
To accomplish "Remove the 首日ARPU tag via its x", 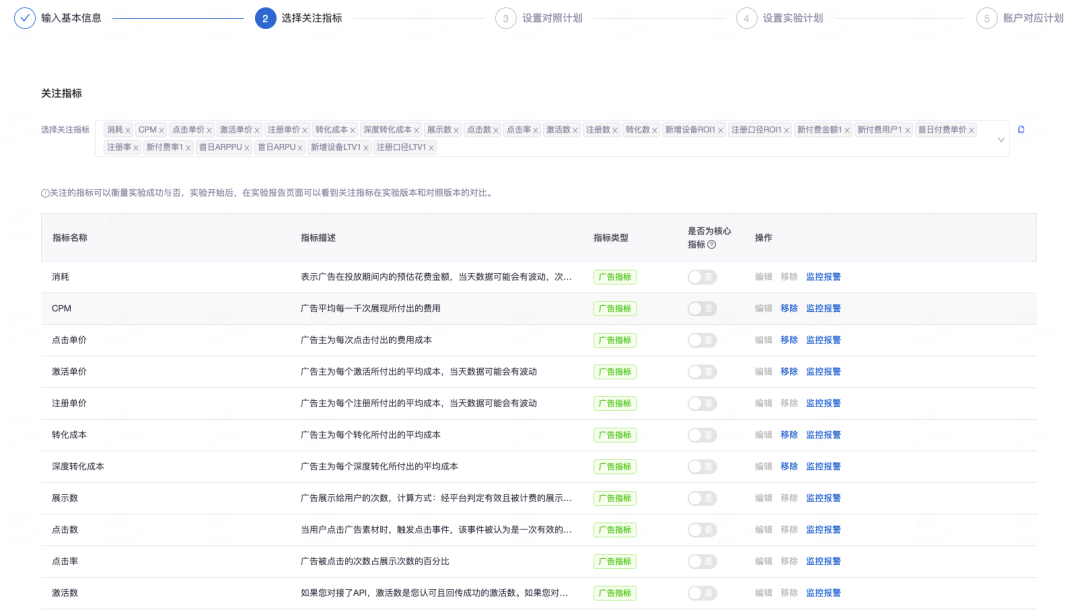I will (x=300, y=148).
